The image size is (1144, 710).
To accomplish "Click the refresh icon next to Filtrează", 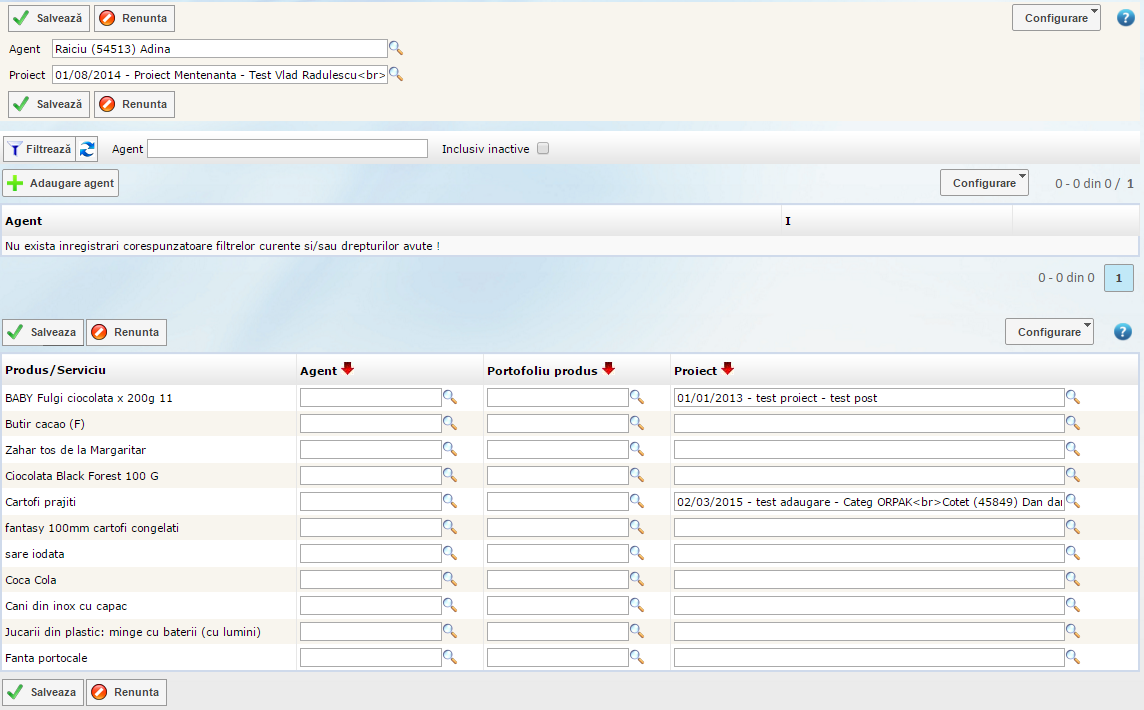I will (88, 149).
